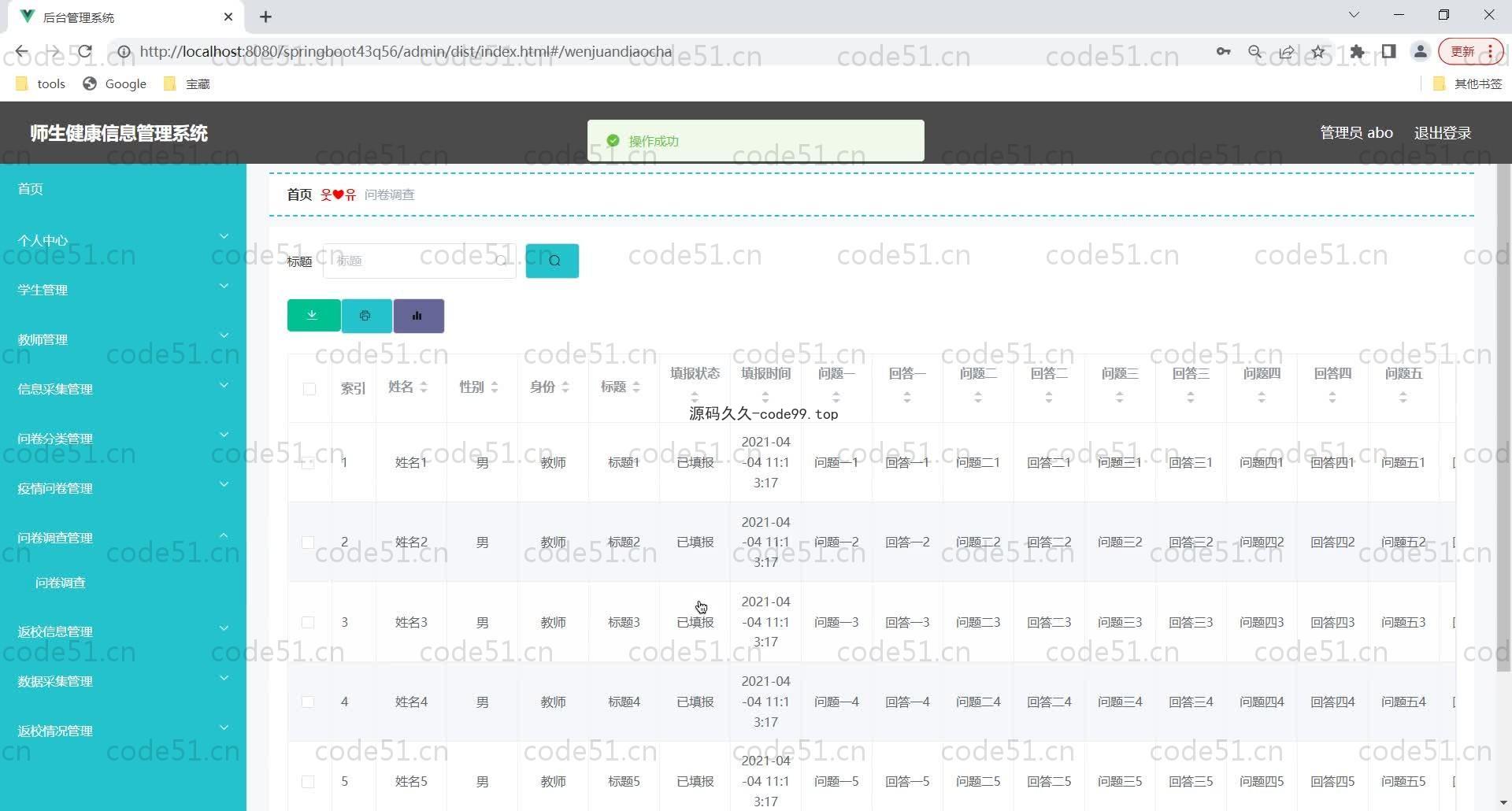Click the browser back arrow

coord(21,52)
